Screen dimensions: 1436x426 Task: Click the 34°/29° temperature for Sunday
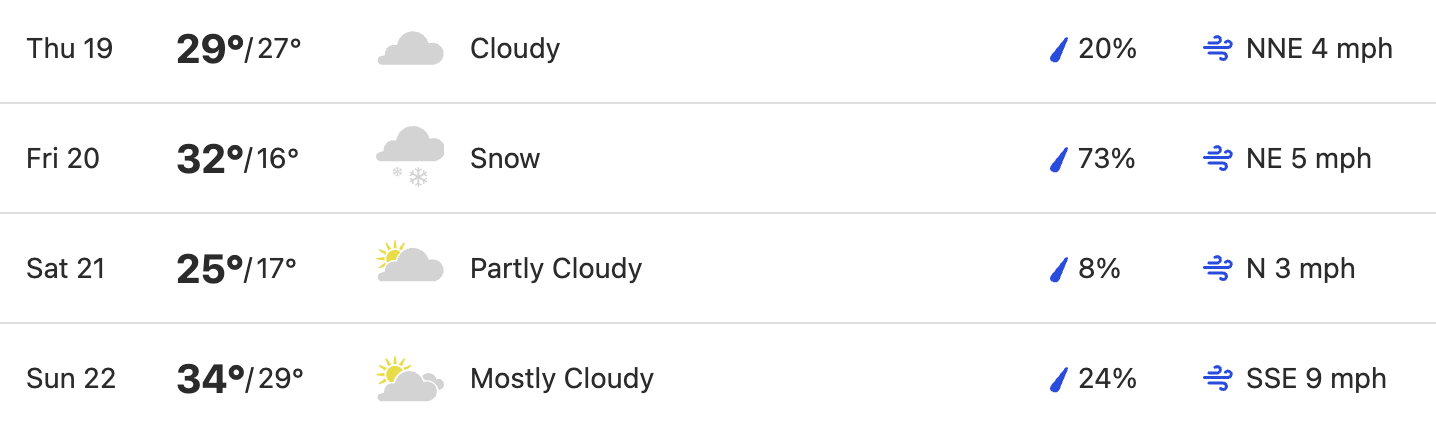[x=240, y=378]
